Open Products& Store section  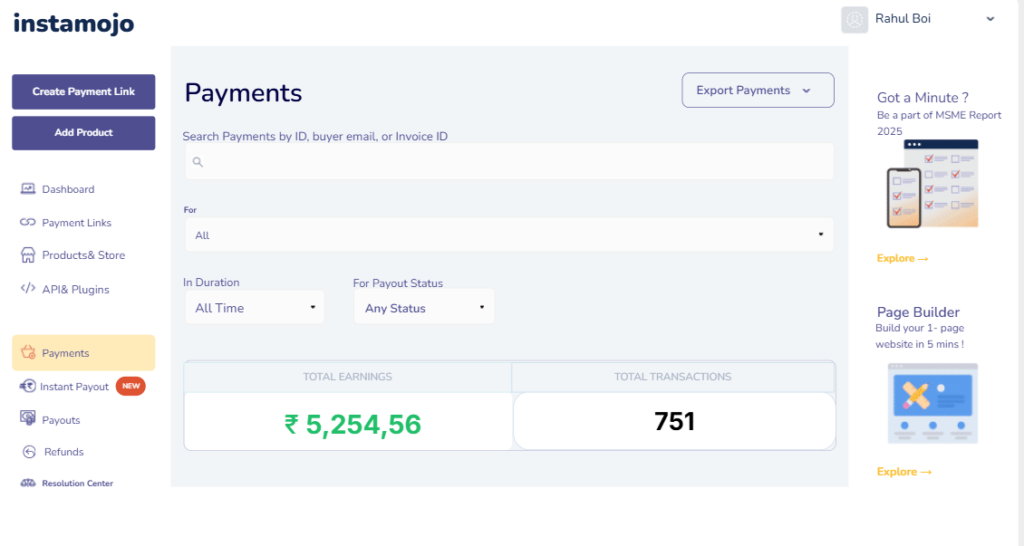click(x=84, y=255)
